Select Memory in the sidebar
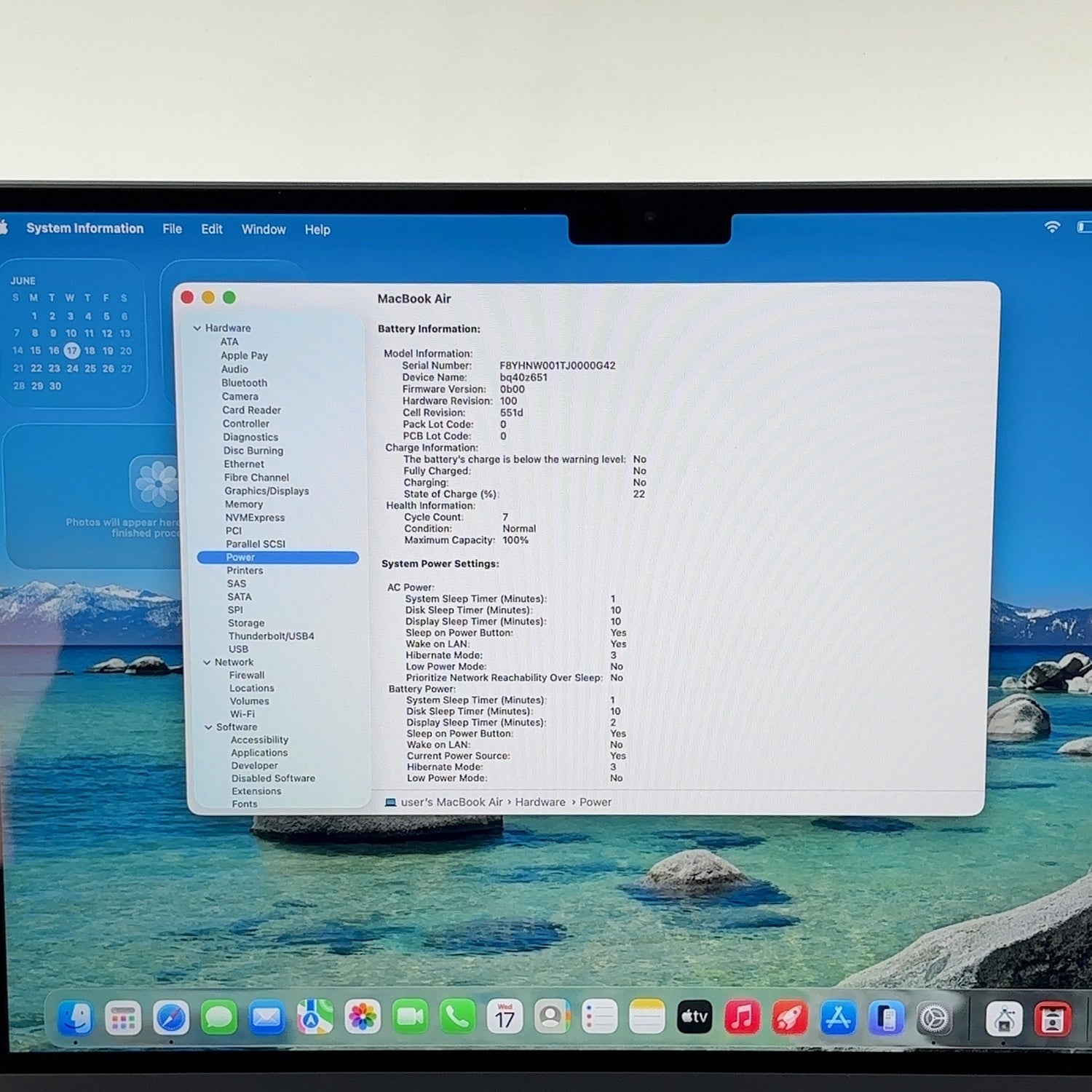 (244, 505)
